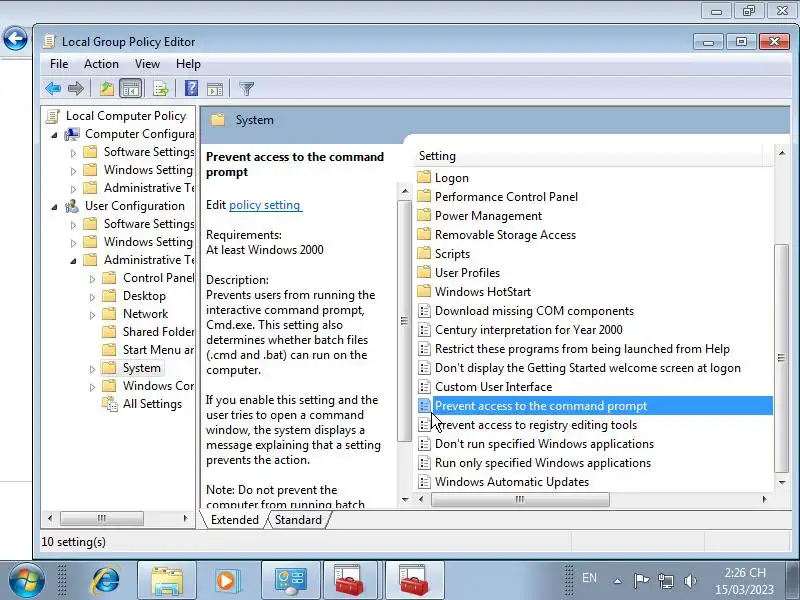Click the network tray icon

pyautogui.click(x=665, y=581)
